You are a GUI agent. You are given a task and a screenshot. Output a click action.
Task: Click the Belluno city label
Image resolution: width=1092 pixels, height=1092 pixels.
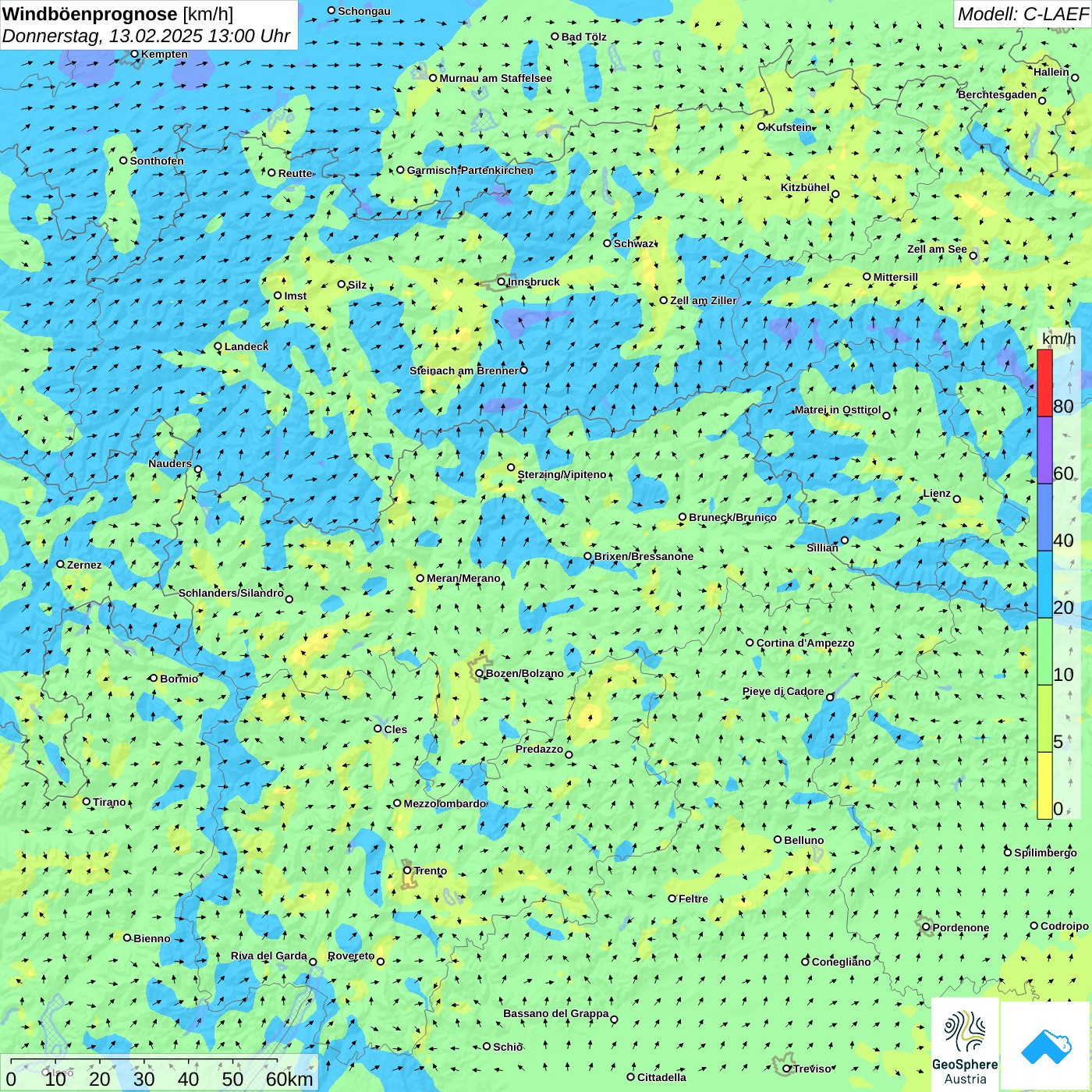804,840
